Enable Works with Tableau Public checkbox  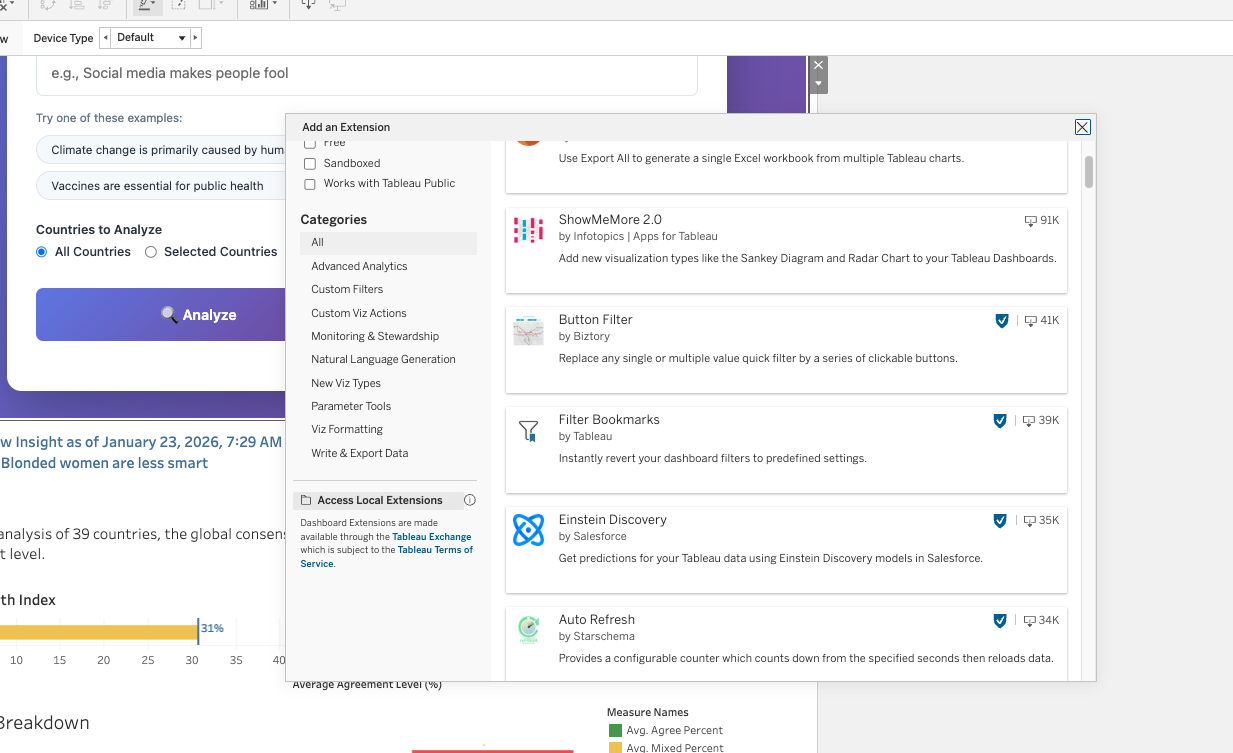310,184
